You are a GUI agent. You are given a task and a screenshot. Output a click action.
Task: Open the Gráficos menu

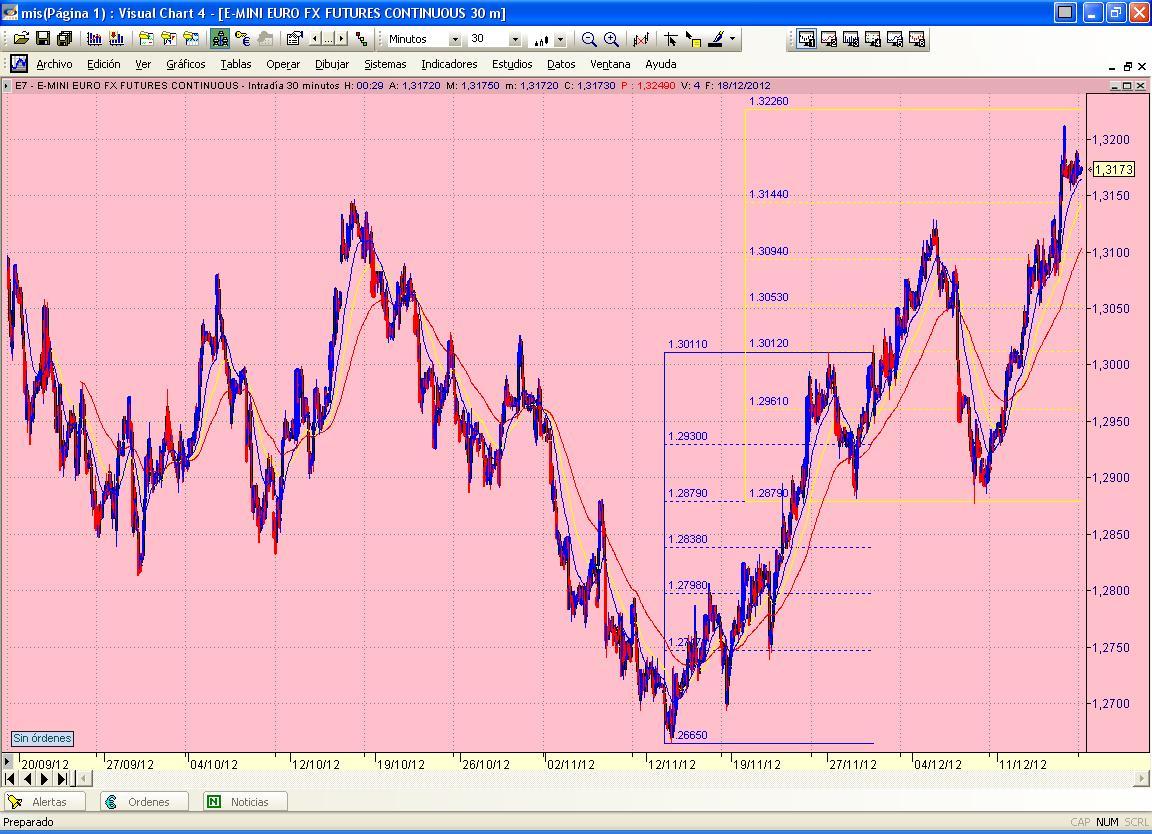186,64
